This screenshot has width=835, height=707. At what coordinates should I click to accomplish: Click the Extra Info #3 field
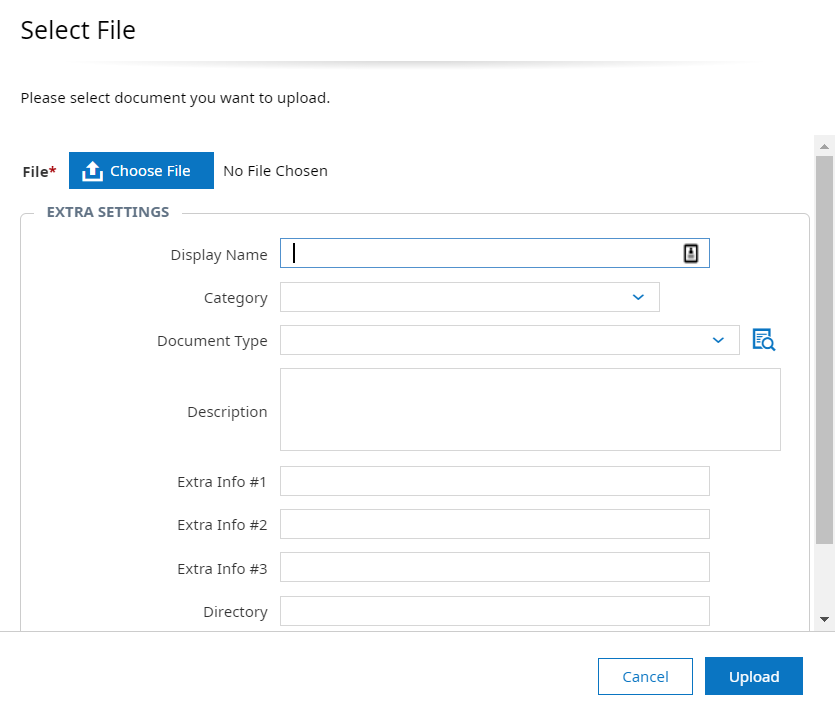(x=494, y=567)
